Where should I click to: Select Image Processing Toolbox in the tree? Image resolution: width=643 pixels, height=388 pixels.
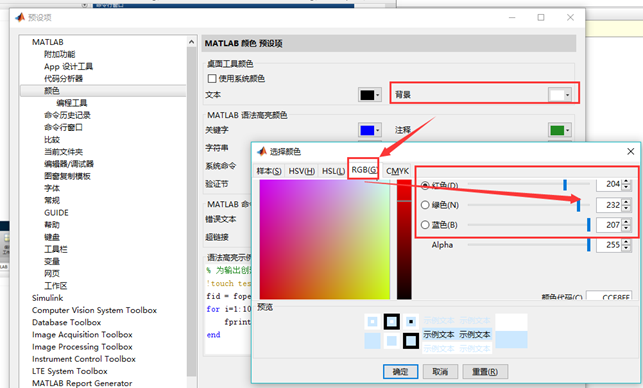point(82,347)
